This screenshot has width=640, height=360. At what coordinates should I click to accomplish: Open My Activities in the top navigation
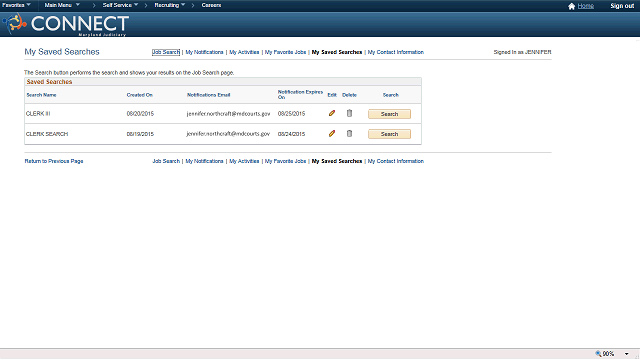click(244, 52)
